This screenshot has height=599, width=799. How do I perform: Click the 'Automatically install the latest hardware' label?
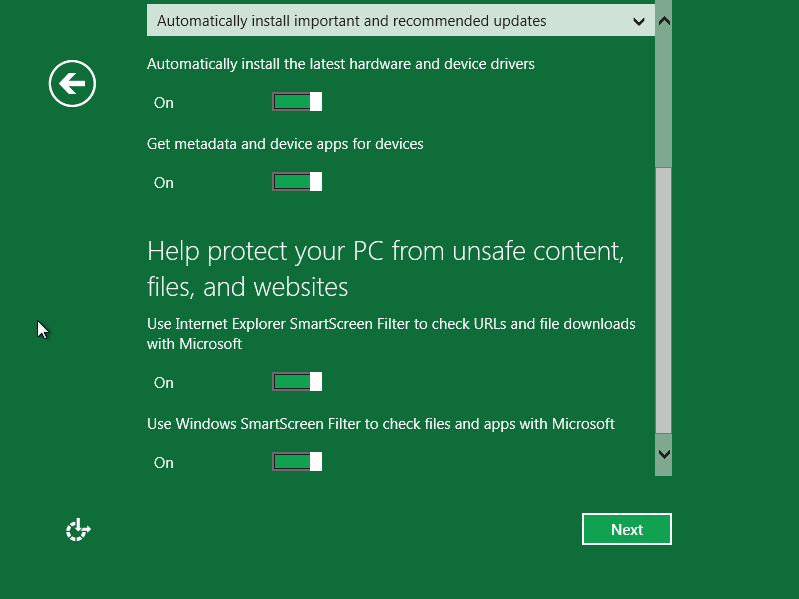340,64
